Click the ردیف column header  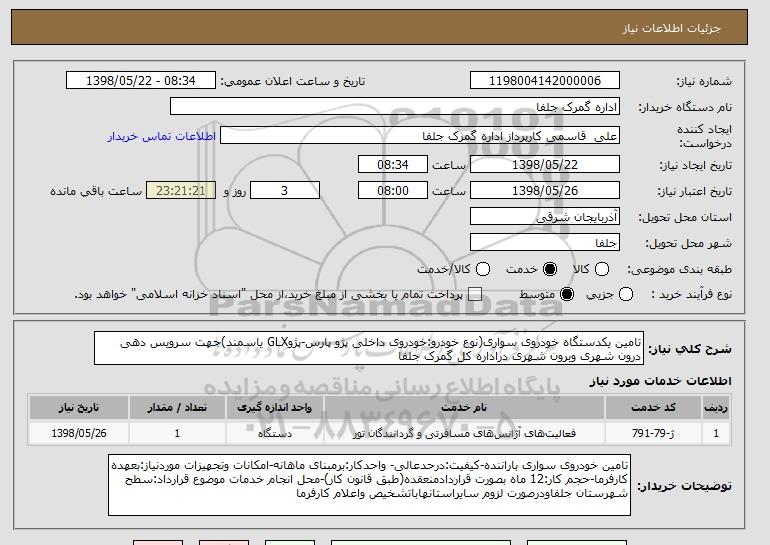click(x=716, y=408)
